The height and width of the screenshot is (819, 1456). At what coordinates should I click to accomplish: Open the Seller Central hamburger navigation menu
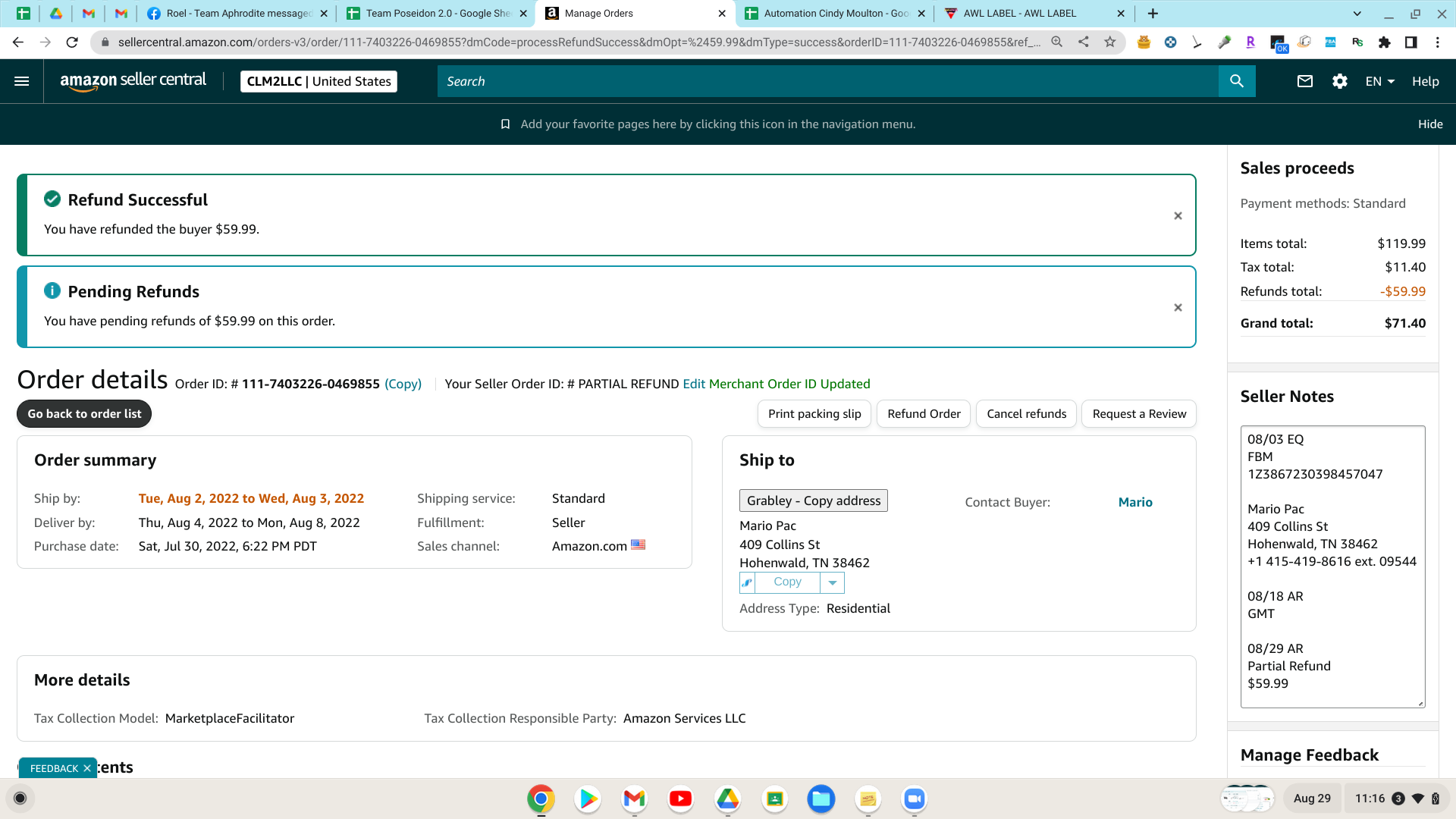(x=22, y=81)
